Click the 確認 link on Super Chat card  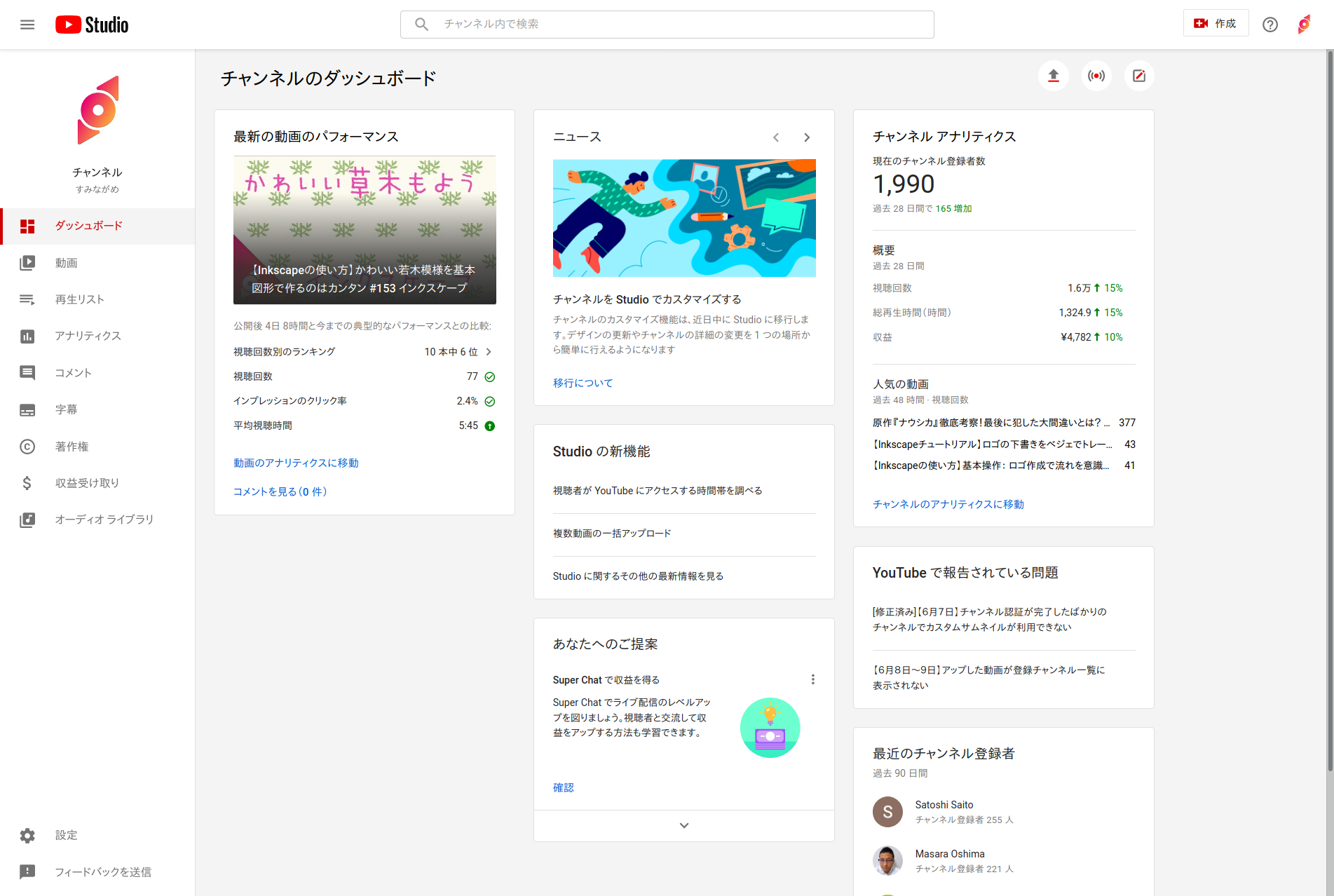coord(563,787)
